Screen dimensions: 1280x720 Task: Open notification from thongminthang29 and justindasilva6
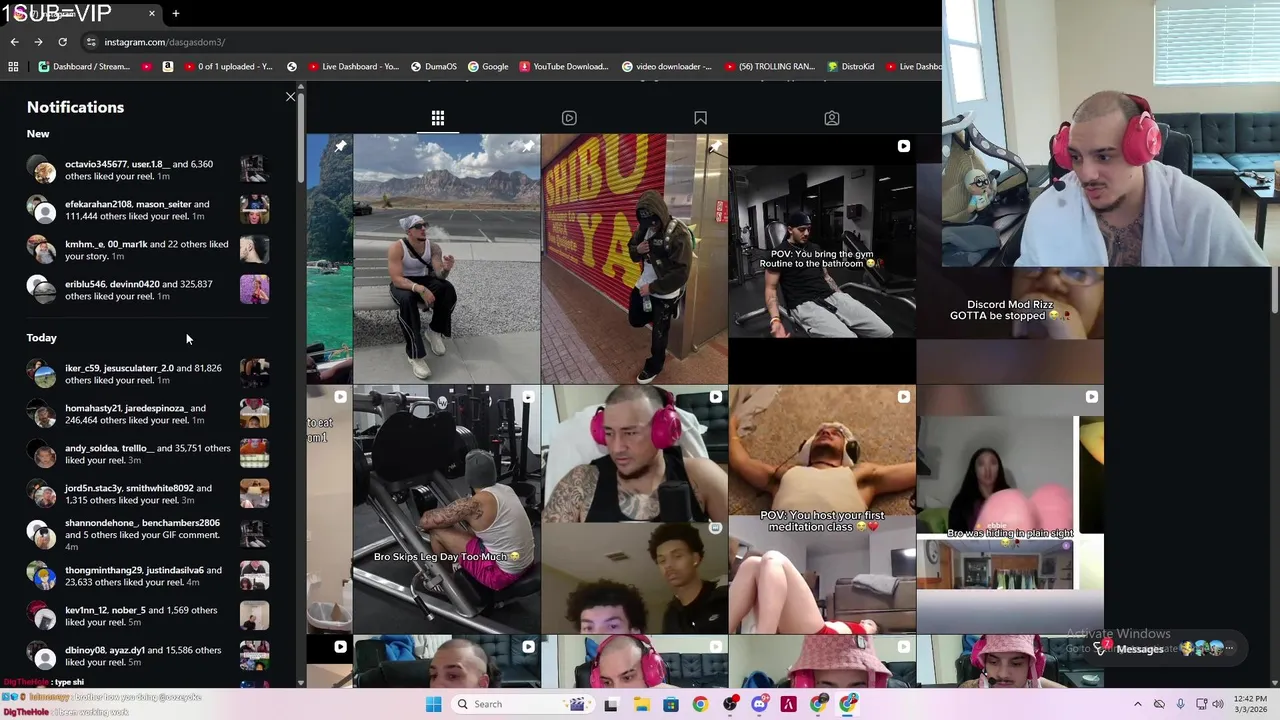pyautogui.click(x=148, y=576)
